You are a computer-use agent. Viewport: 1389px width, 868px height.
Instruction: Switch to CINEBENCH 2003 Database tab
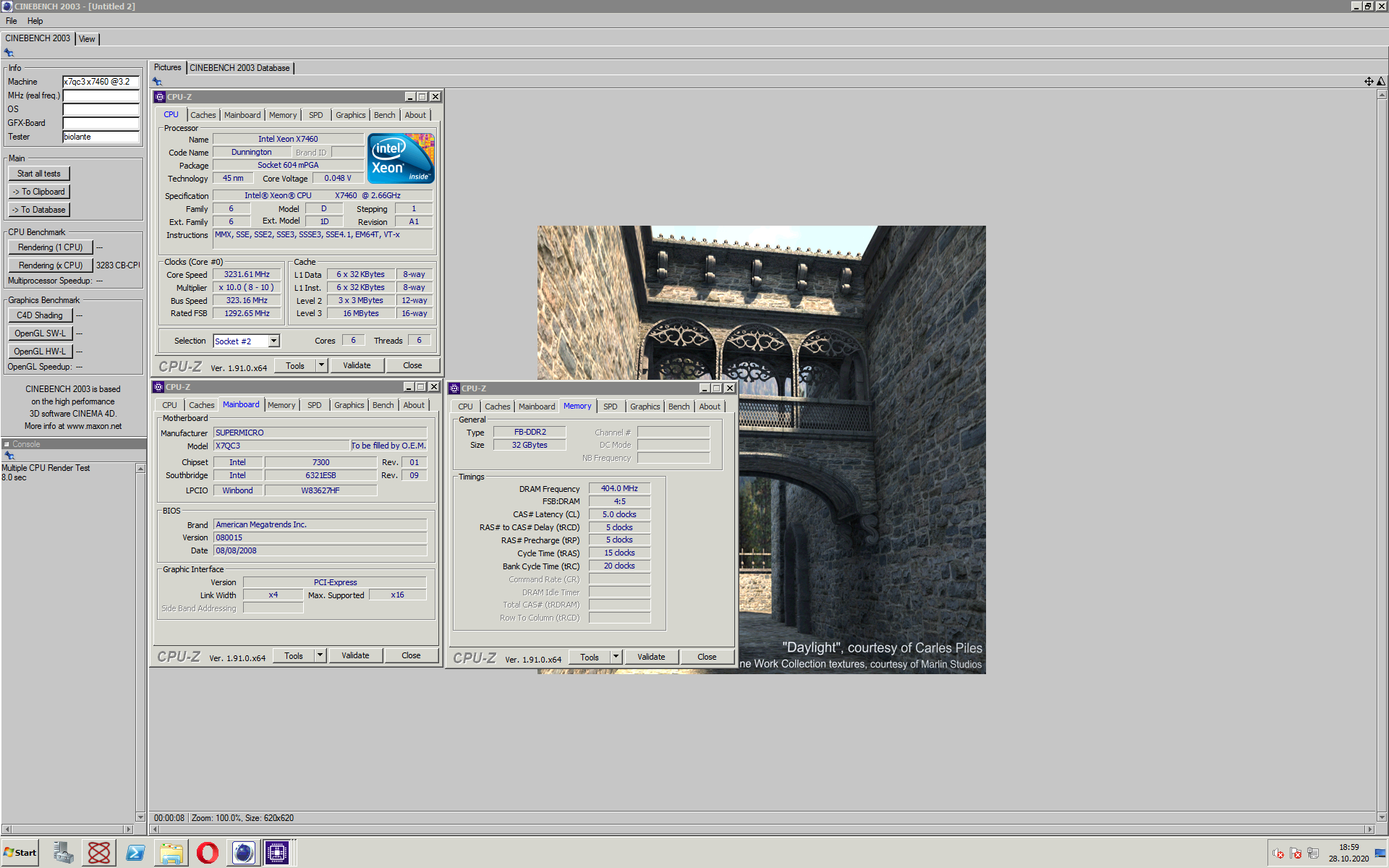point(240,68)
